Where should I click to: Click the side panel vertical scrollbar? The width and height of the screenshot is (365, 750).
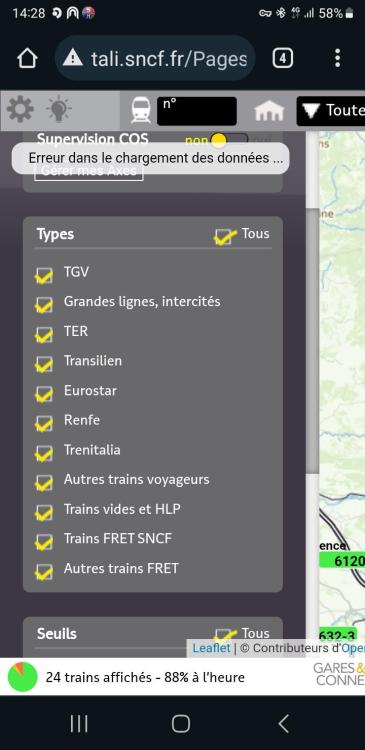pyautogui.click(x=312, y=341)
